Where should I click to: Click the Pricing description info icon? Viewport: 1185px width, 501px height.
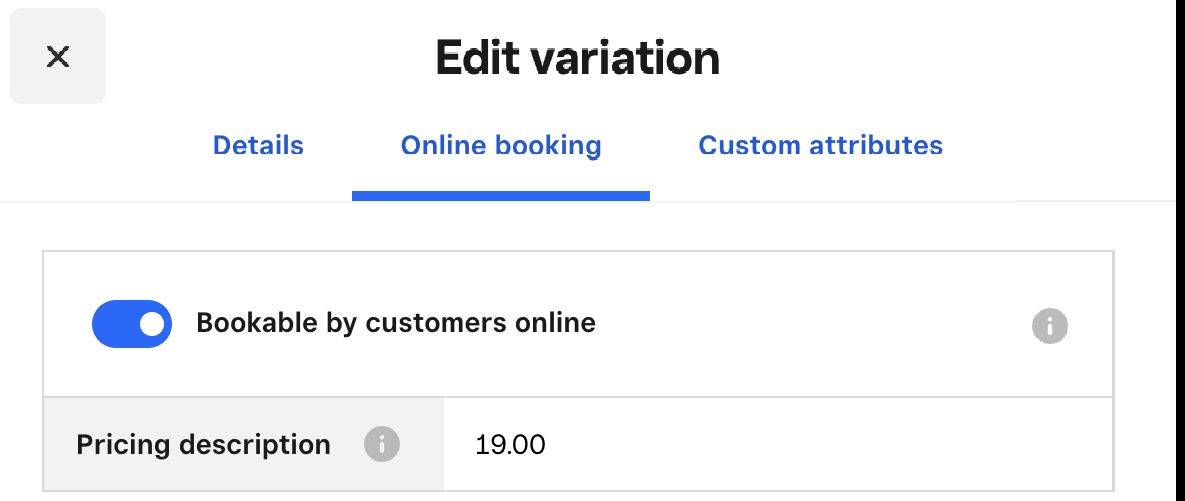(x=381, y=443)
